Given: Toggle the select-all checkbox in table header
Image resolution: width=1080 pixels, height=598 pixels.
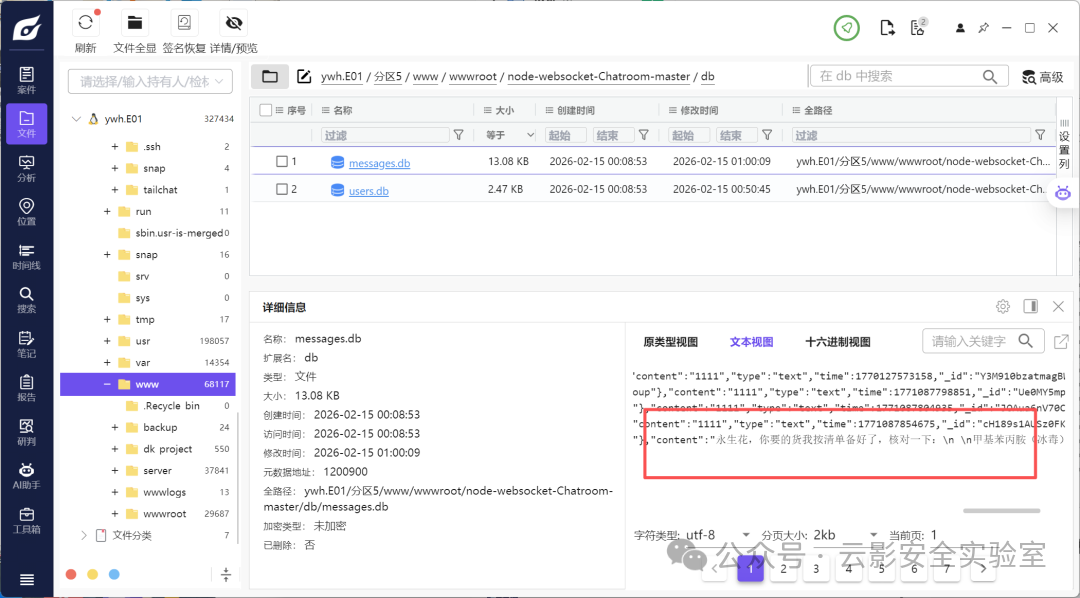Looking at the screenshot, I should click(266, 110).
